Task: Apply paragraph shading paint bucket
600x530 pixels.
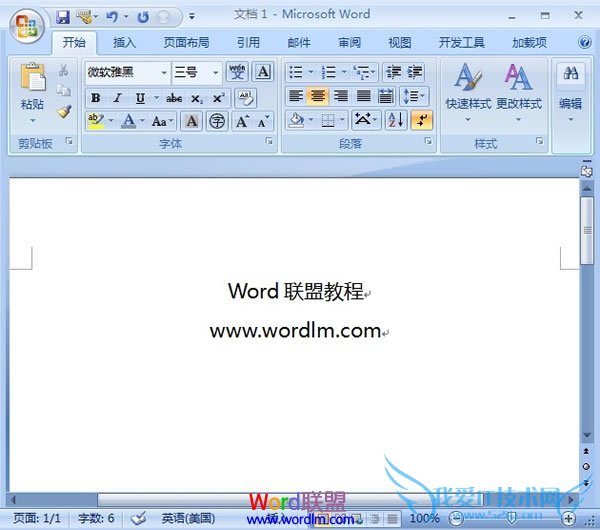Action: click(297, 121)
